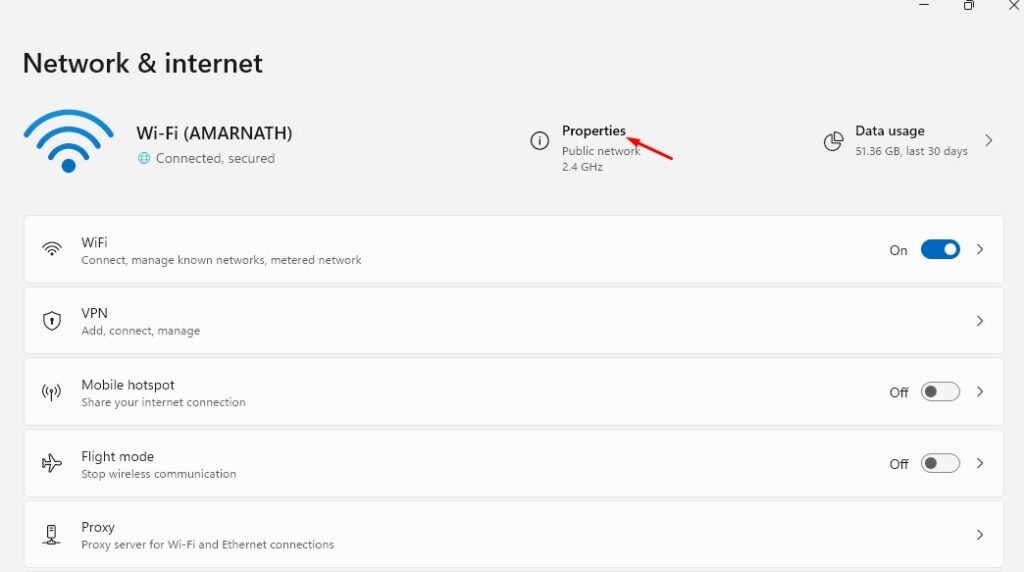Expand the WiFi settings chevron
This screenshot has height=572, width=1024.
(x=980, y=249)
